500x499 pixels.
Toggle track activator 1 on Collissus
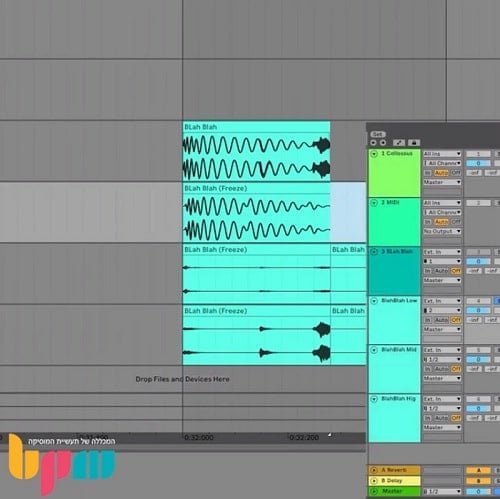pyautogui.click(x=478, y=154)
